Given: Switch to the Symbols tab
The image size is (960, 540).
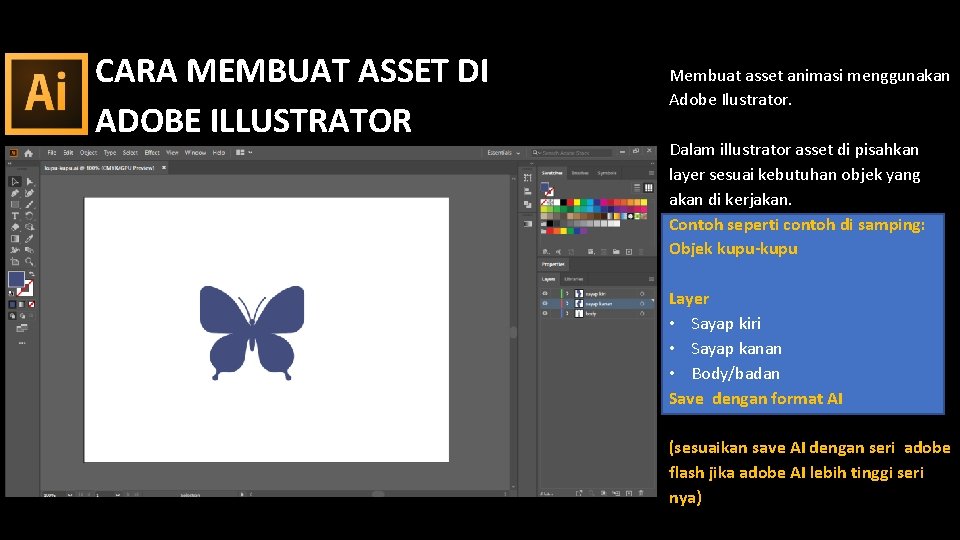Looking at the screenshot, I should point(607,173).
